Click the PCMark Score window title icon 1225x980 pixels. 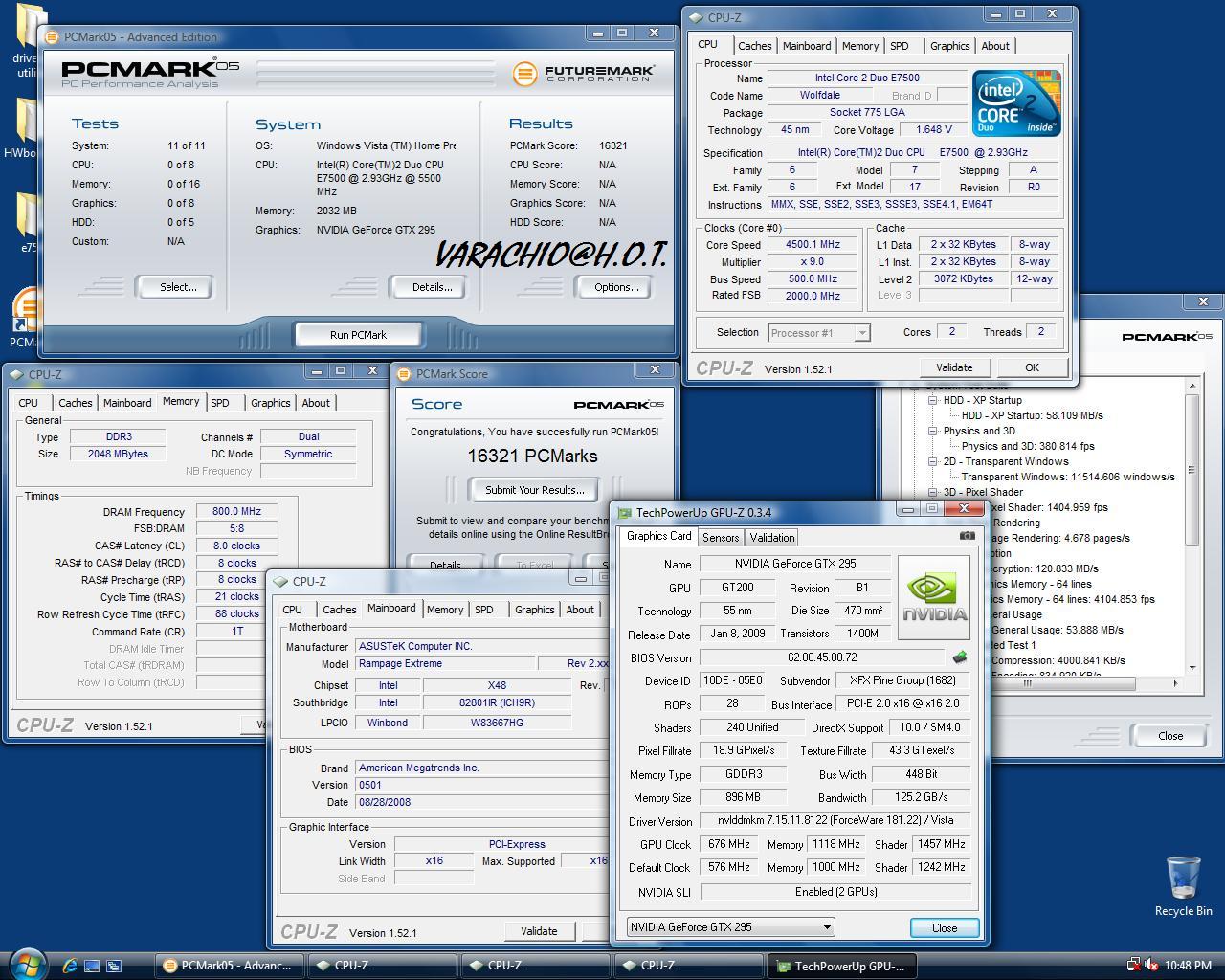click(x=404, y=373)
